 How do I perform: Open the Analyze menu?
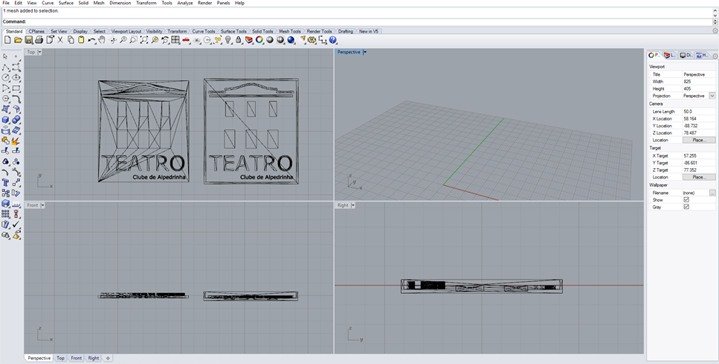point(185,3)
